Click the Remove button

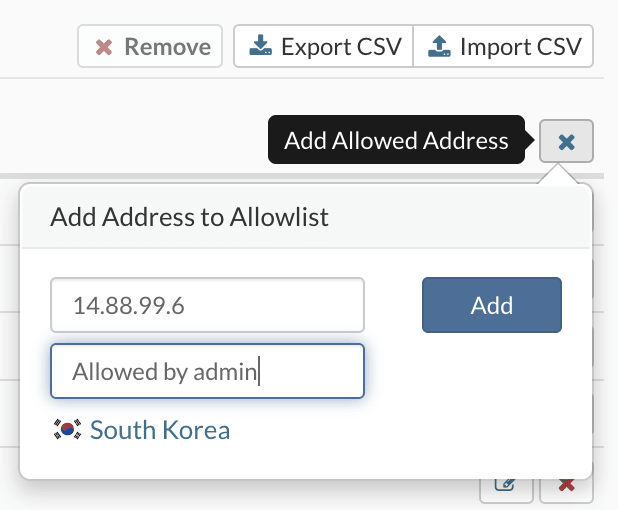[150, 47]
